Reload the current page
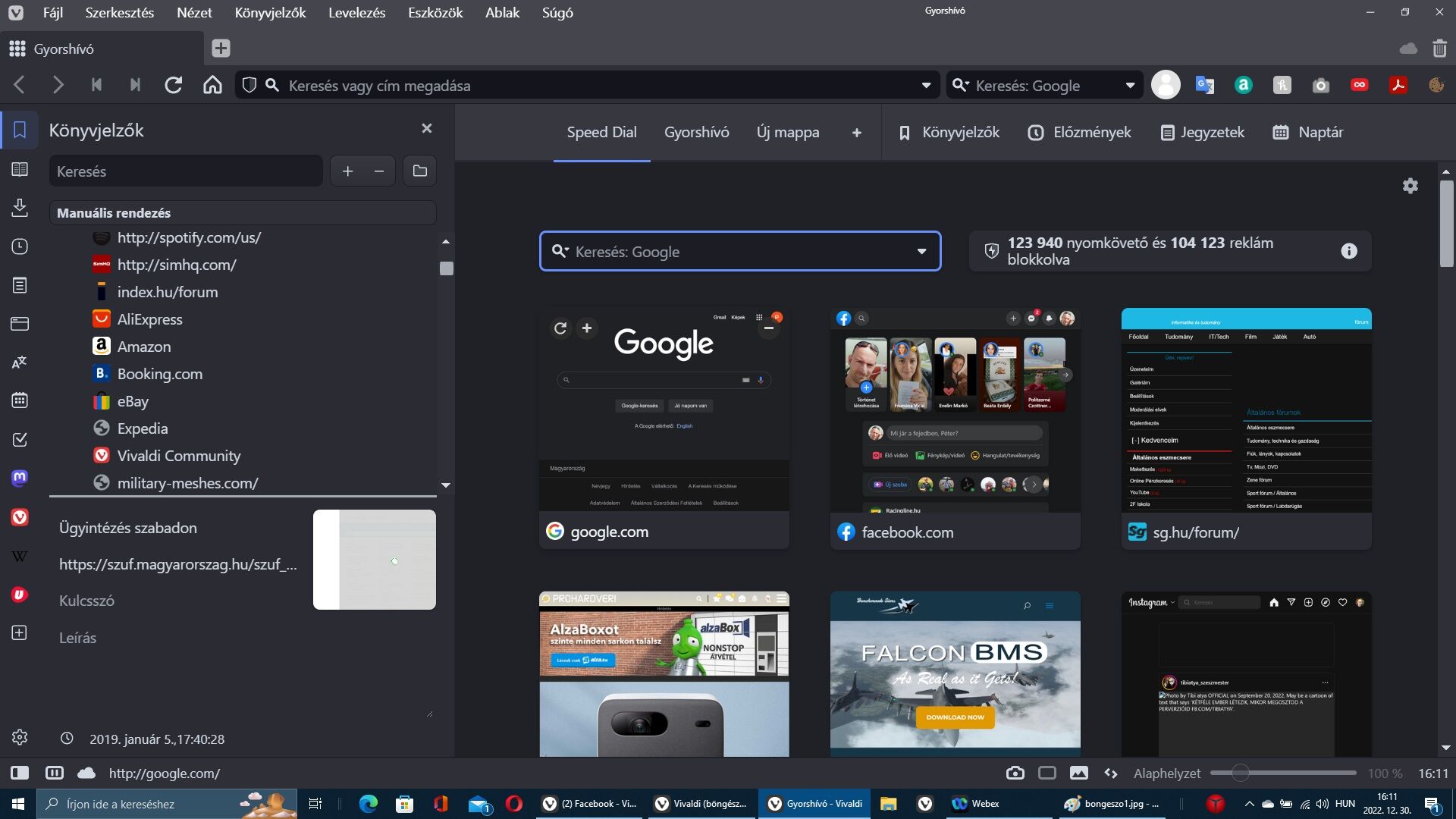 (174, 86)
